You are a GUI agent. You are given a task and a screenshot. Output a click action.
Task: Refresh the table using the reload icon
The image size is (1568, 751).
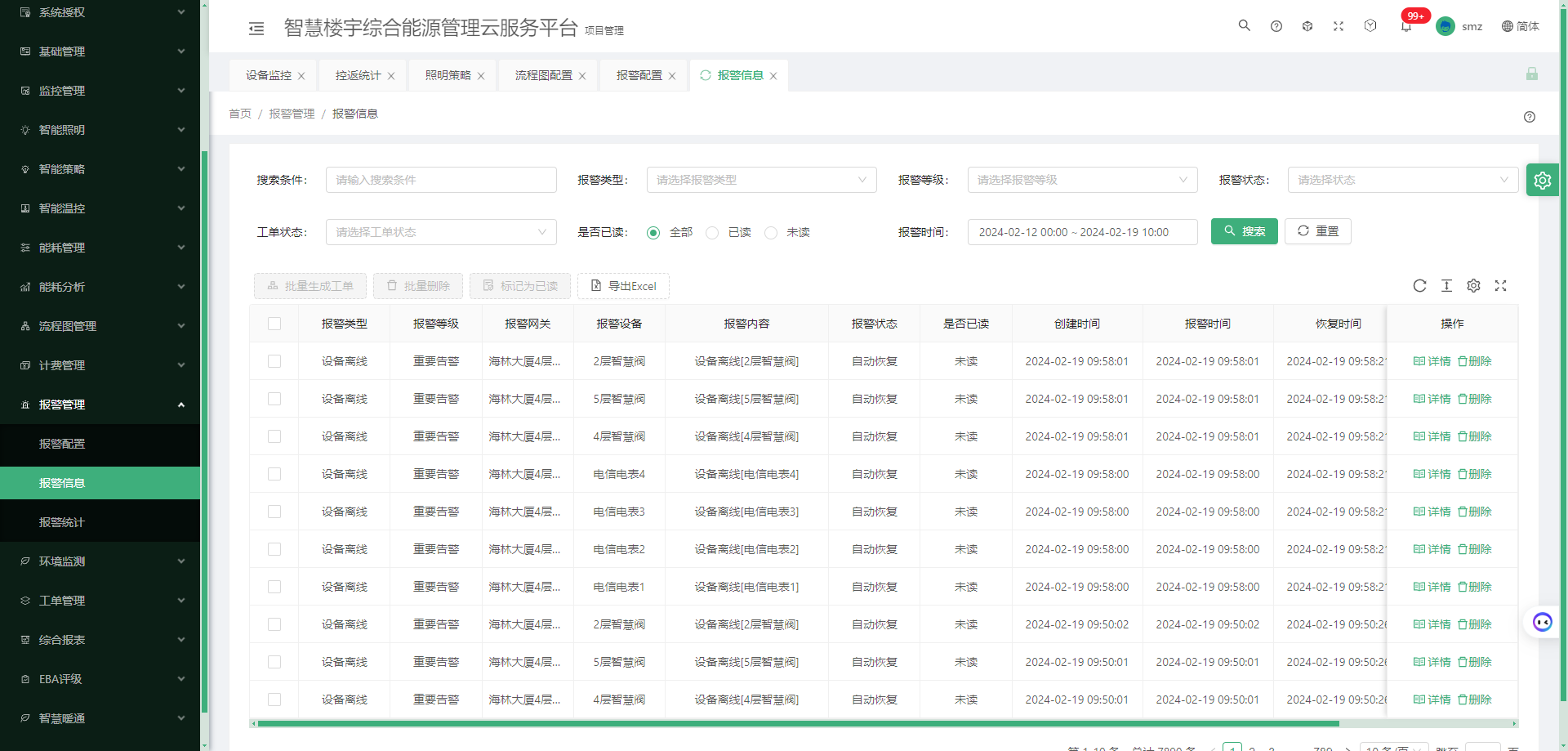(x=1420, y=285)
